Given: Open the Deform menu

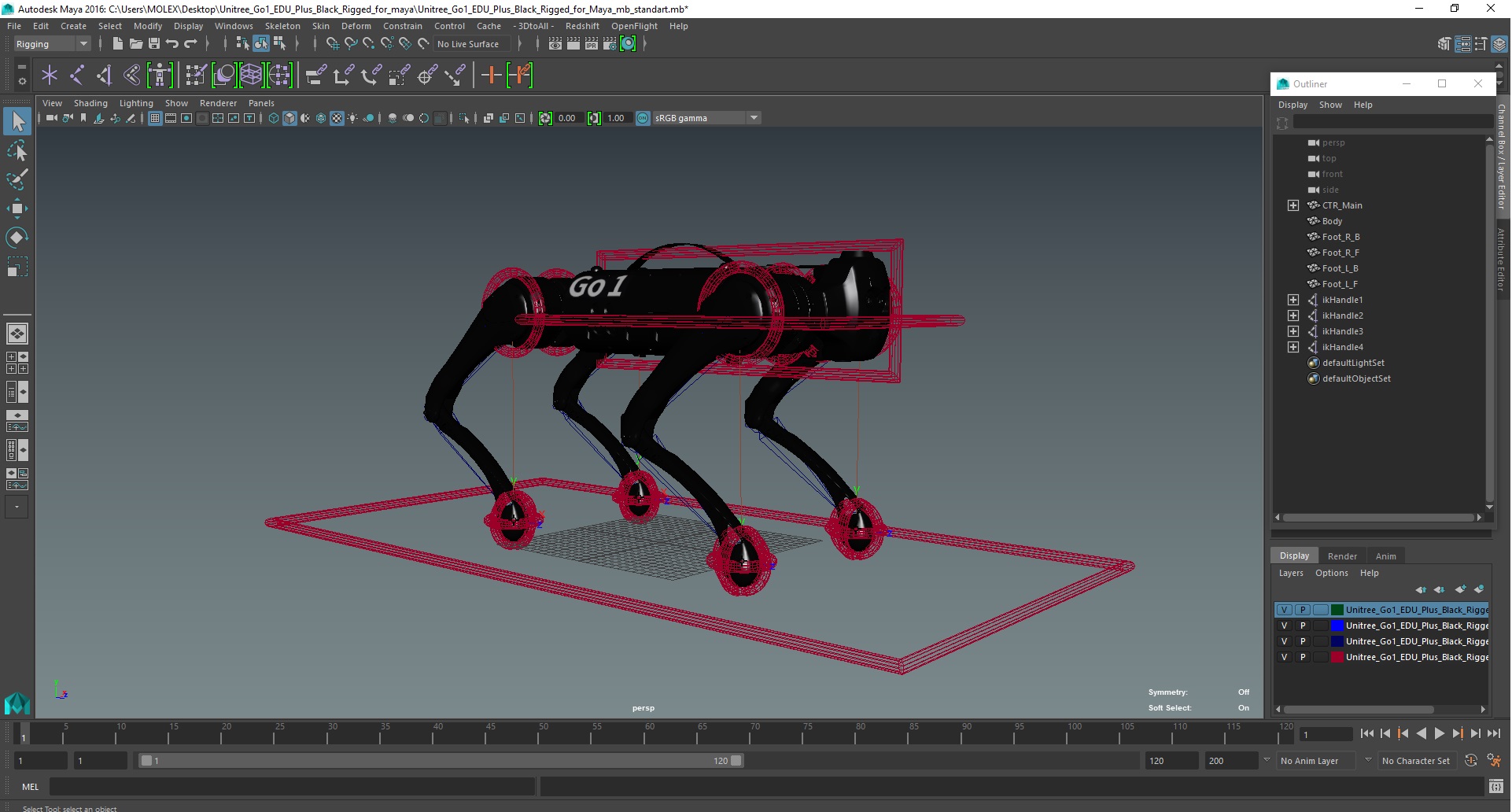Looking at the screenshot, I should 356,26.
